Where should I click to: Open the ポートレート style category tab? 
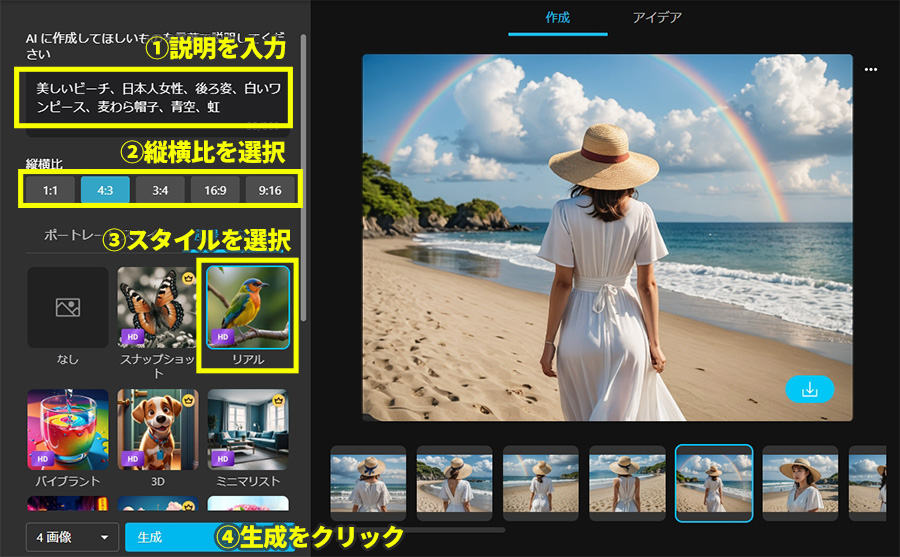click(x=72, y=235)
